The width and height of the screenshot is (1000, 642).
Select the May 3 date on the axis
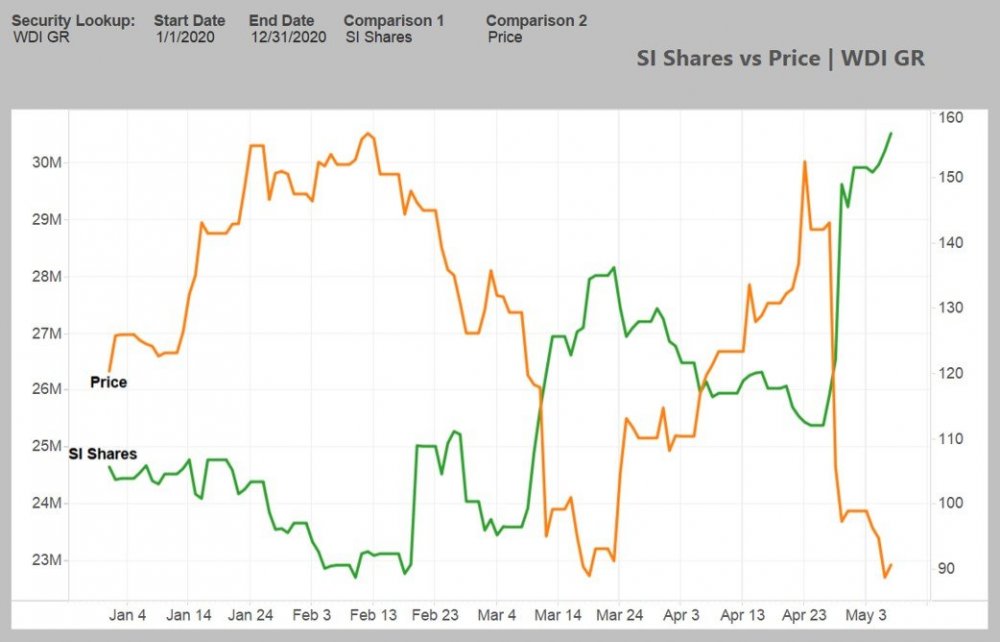point(866,615)
